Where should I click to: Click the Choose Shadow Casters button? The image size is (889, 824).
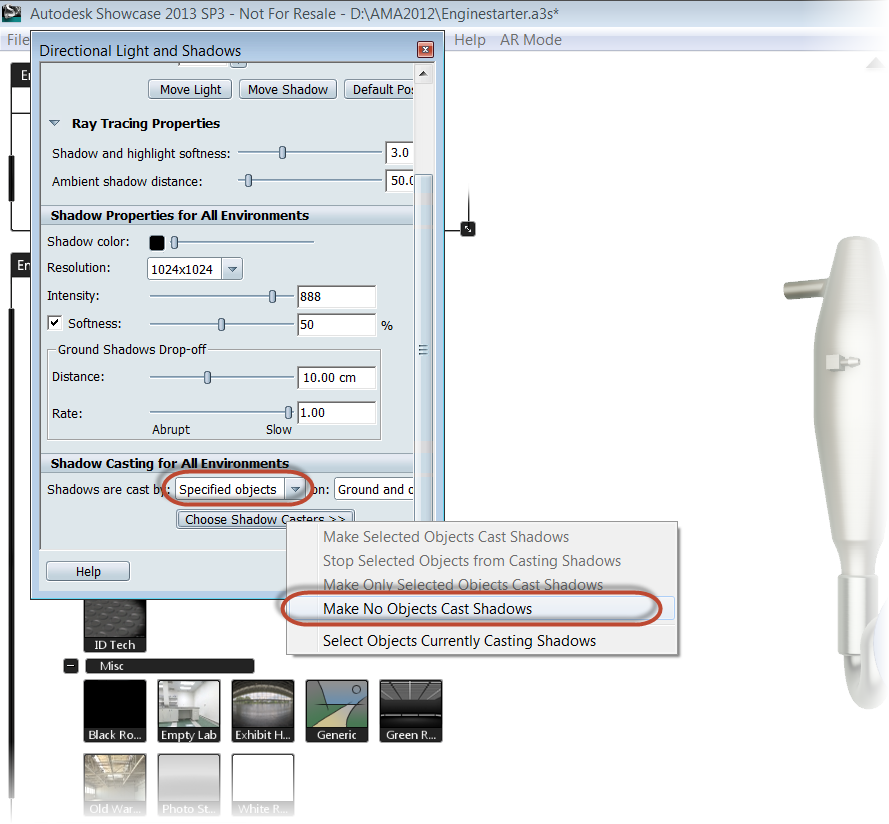(x=265, y=519)
